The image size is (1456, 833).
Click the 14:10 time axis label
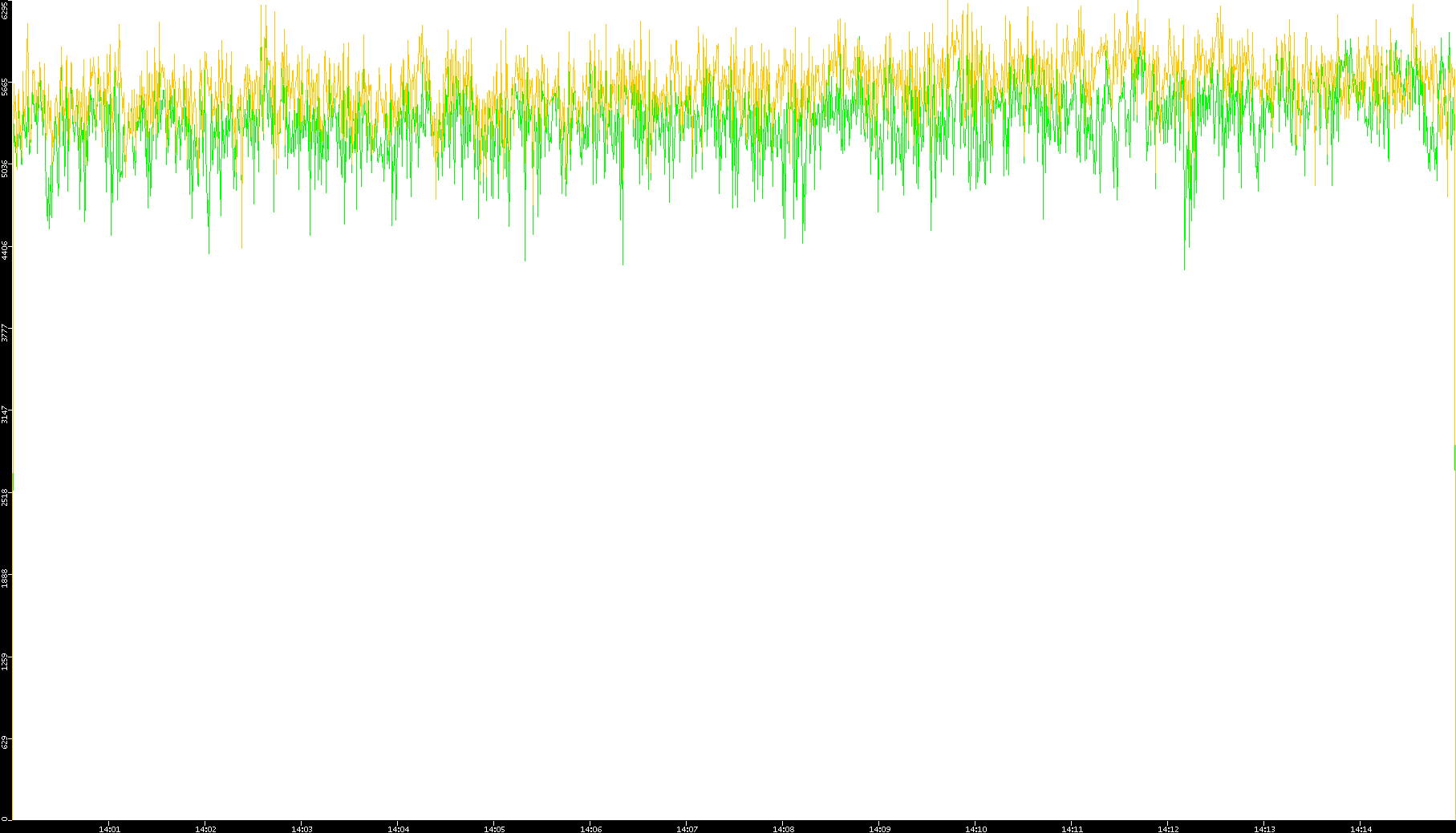pyautogui.click(x=975, y=829)
